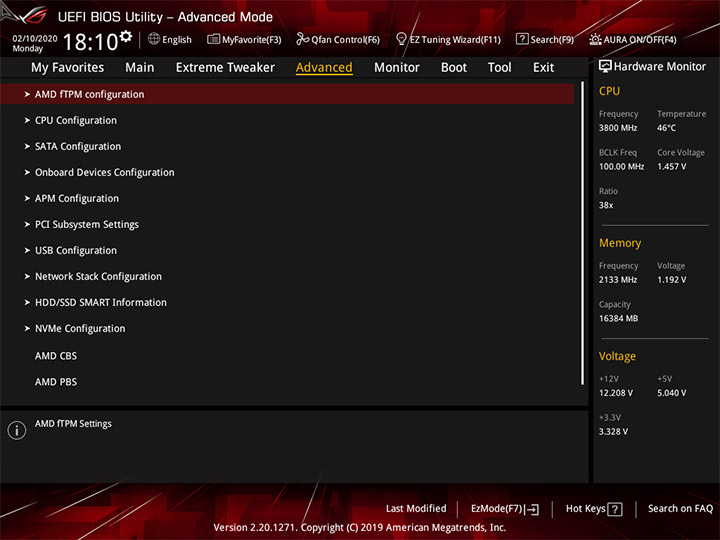Click the EzMode exit arrow icon
Screen dimensions: 720x540
tap(532, 509)
